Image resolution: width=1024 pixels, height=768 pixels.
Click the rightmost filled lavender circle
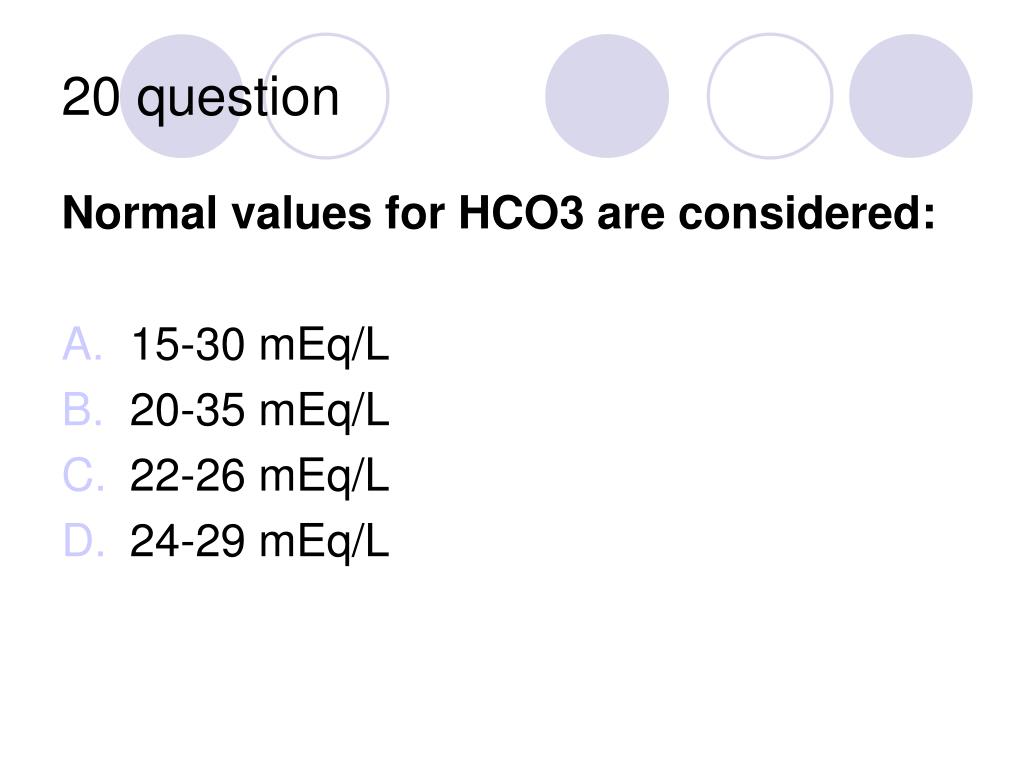910,96
